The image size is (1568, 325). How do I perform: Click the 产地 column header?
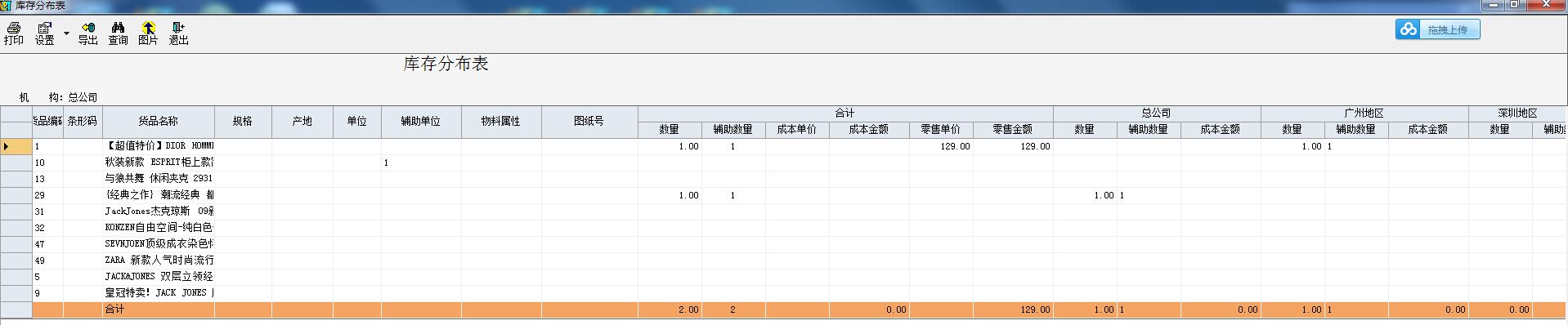tap(302, 121)
